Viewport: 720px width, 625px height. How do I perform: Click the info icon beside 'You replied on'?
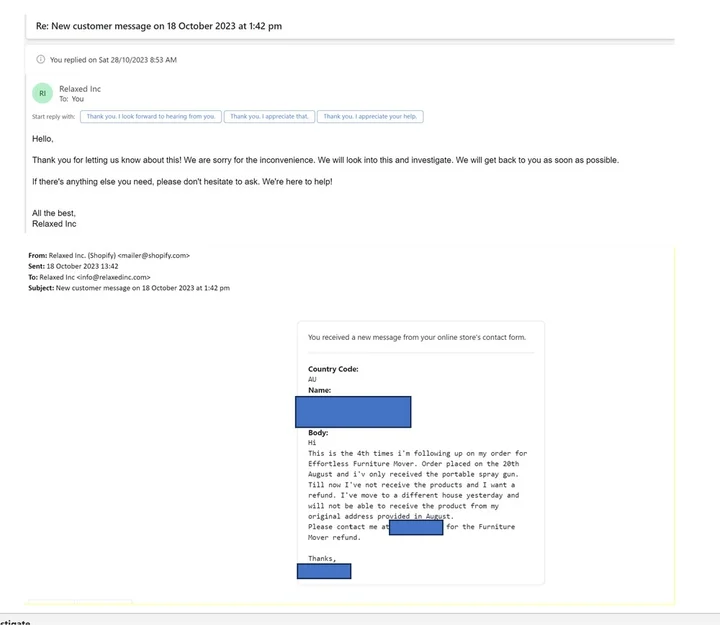40,59
